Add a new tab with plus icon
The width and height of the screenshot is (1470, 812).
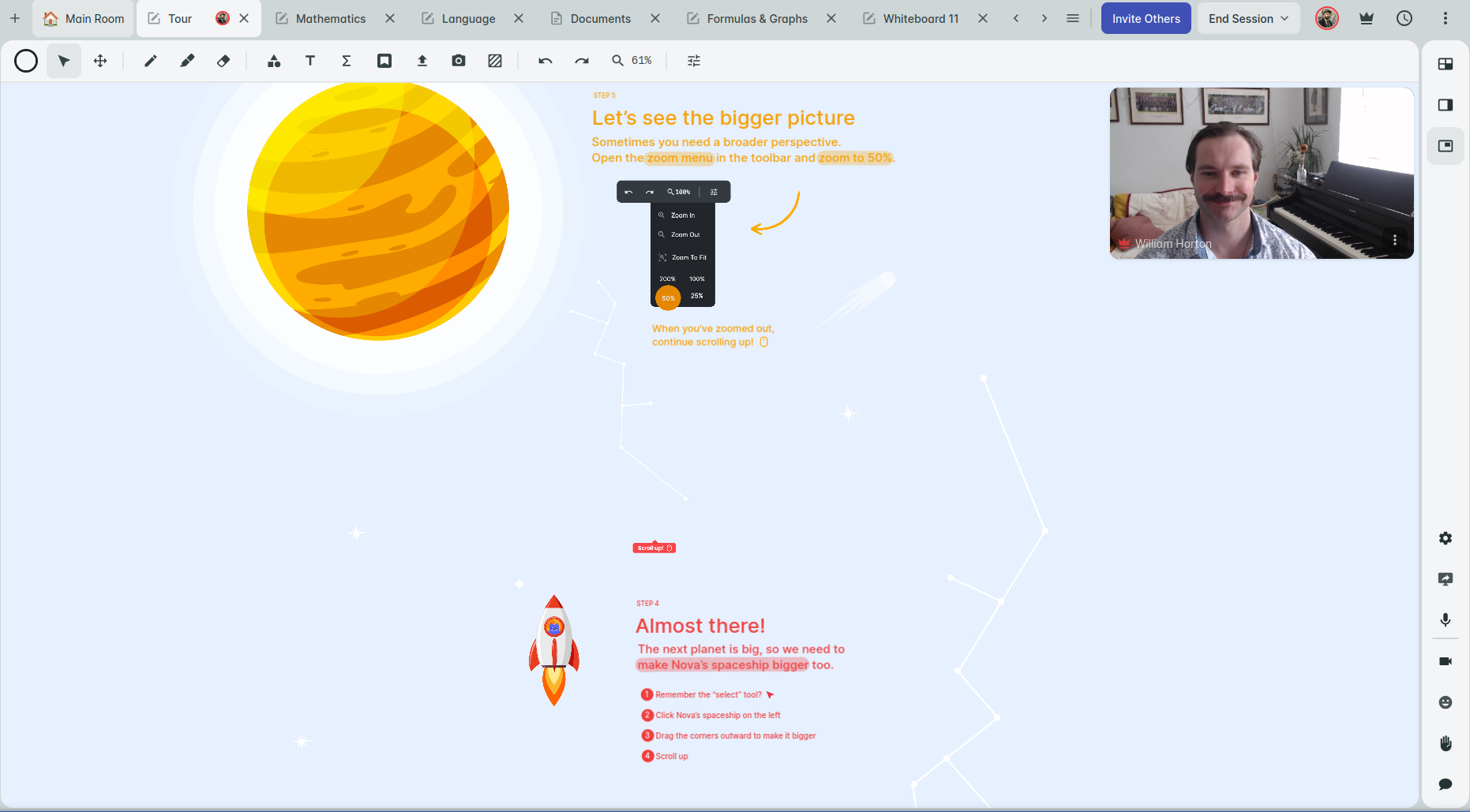(x=15, y=18)
